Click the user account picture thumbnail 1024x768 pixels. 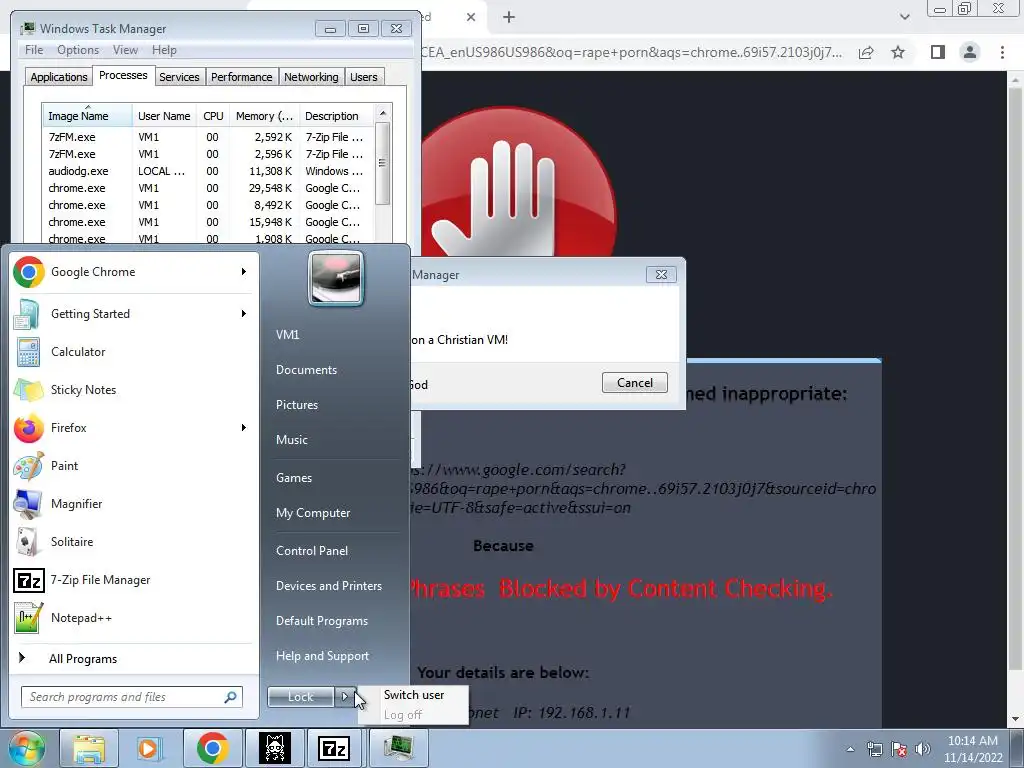(x=336, y=278)
